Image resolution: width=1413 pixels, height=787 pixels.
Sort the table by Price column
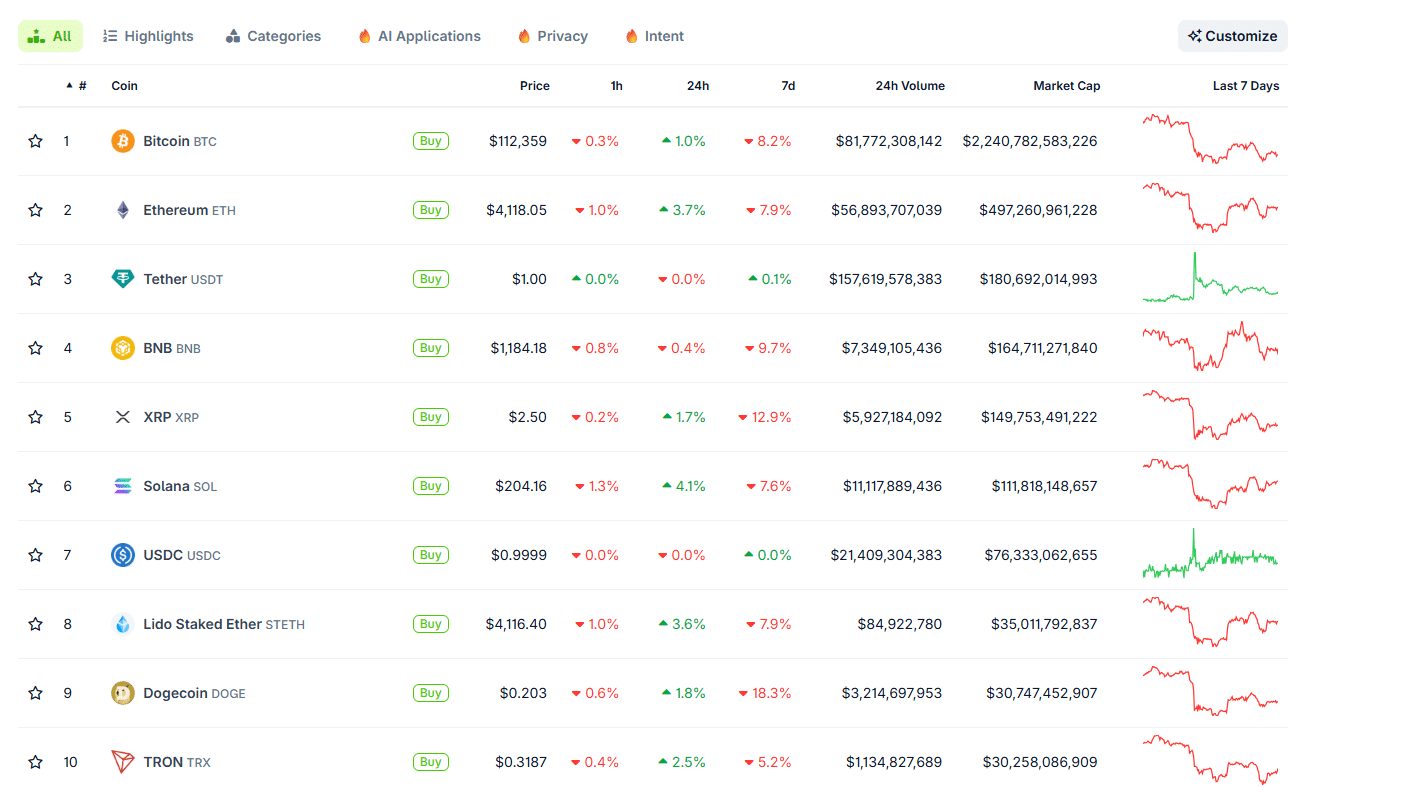[x=534, y=86]
